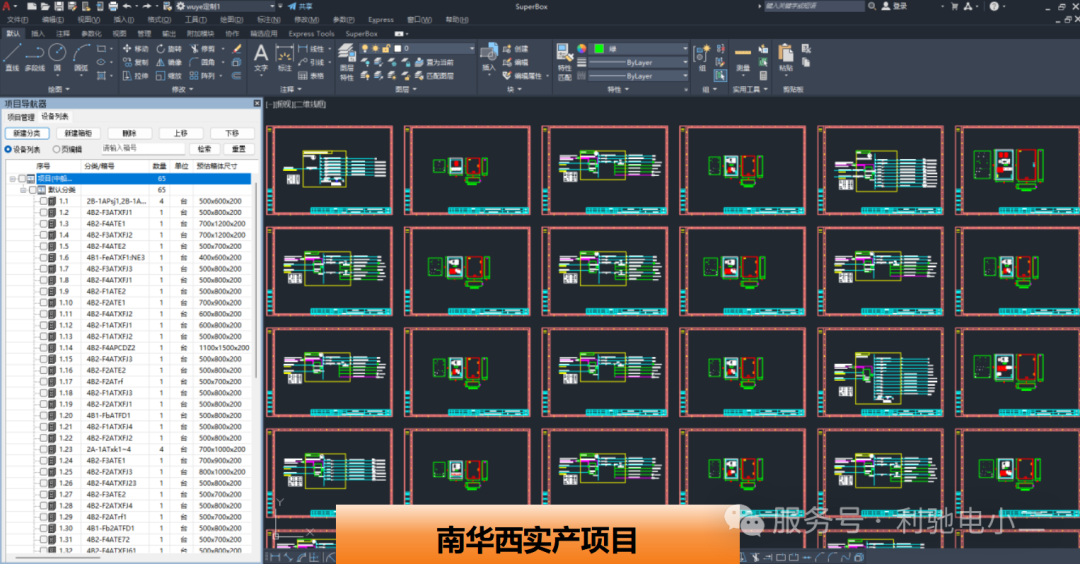Click the 表格 (Table) tool
Image resolution: width=1080 pixels, height=564 pixels.
pos(311,76)
